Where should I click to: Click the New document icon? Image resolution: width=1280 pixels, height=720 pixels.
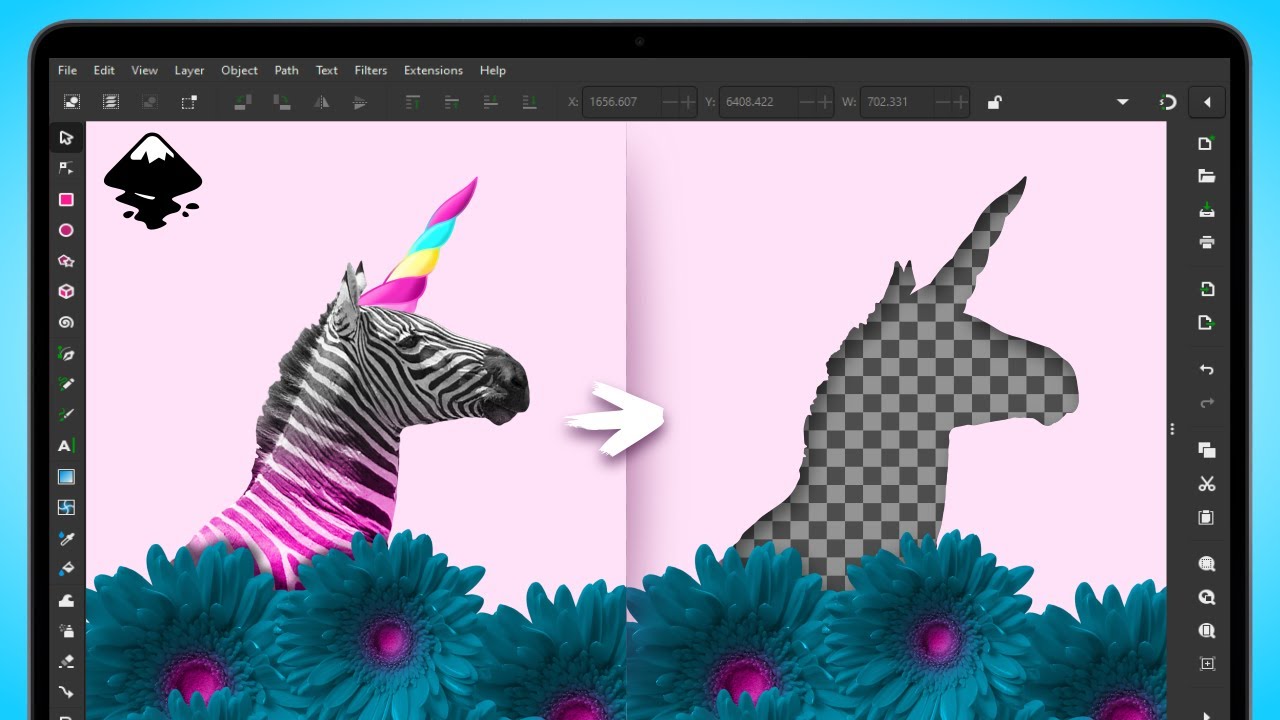coord(1207,144)
